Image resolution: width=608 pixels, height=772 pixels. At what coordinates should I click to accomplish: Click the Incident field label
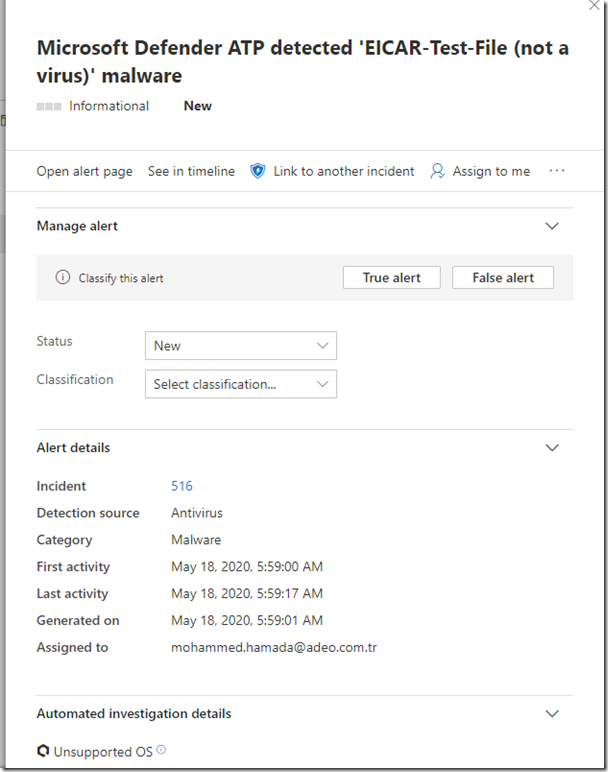(61, 486)
